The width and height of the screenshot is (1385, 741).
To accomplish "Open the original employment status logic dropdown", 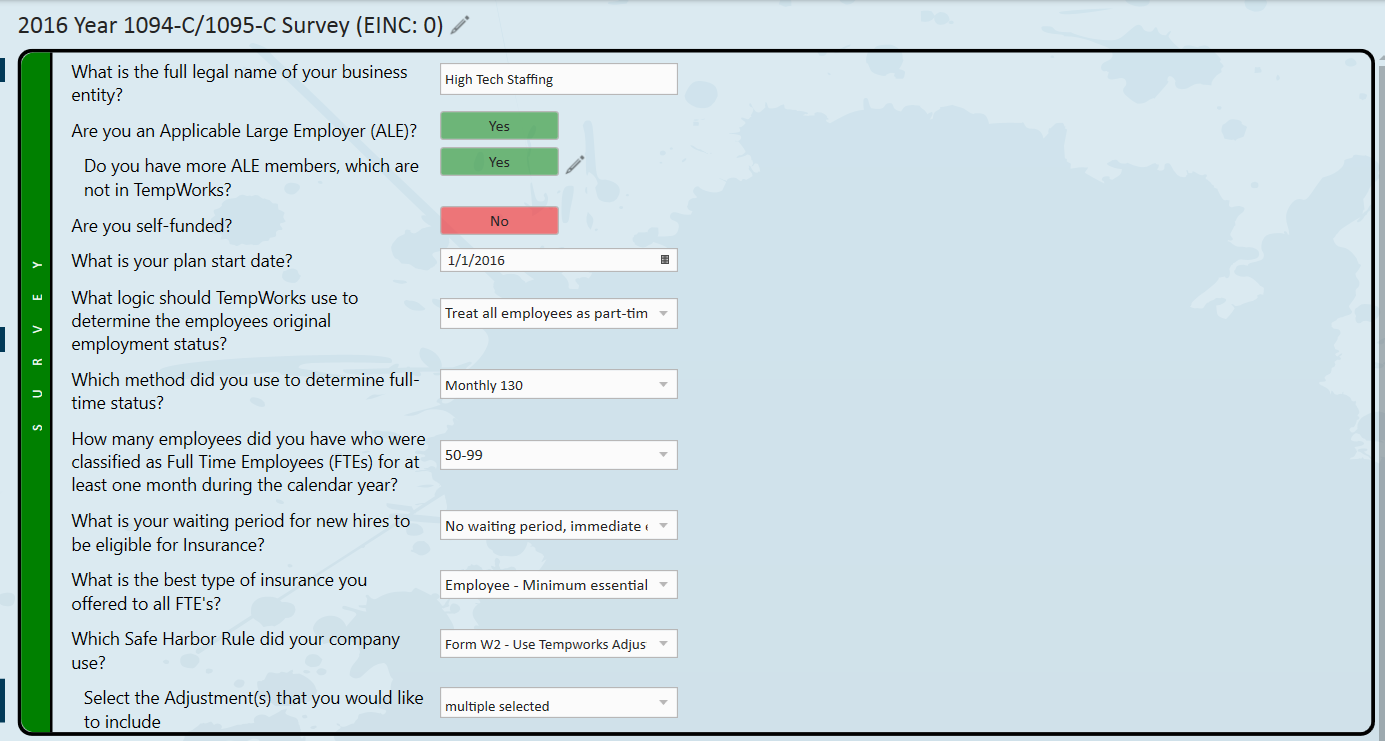I will click(558, 313).
